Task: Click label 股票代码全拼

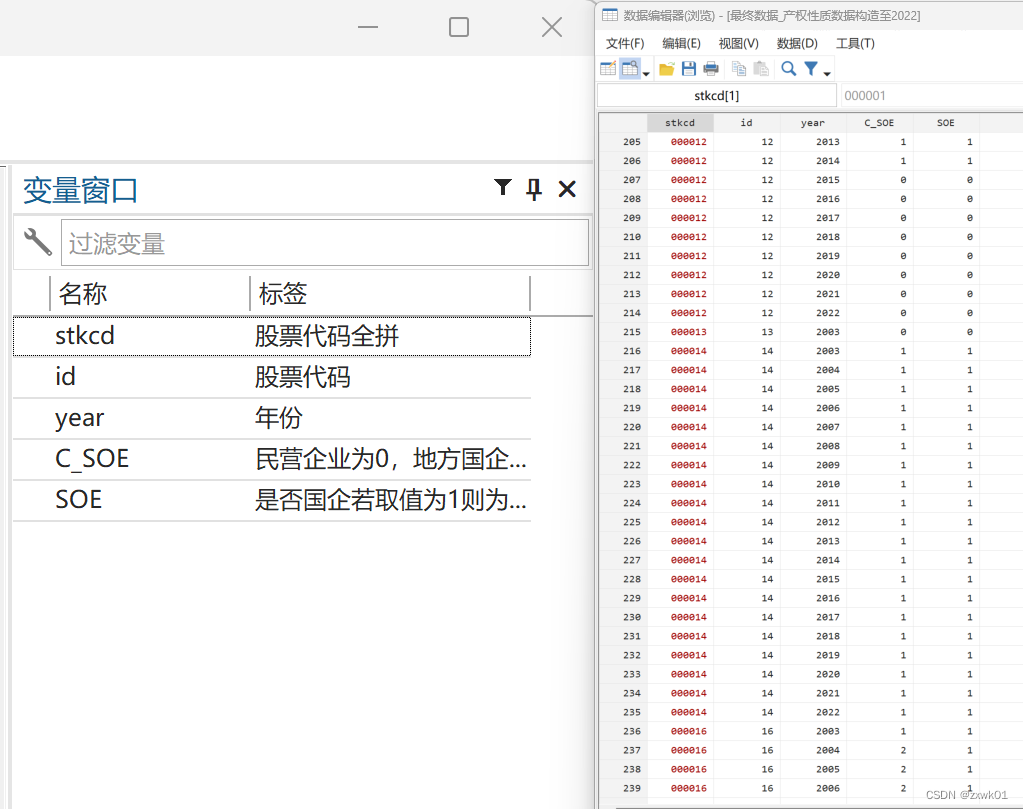Action: [x=326, y=336]
